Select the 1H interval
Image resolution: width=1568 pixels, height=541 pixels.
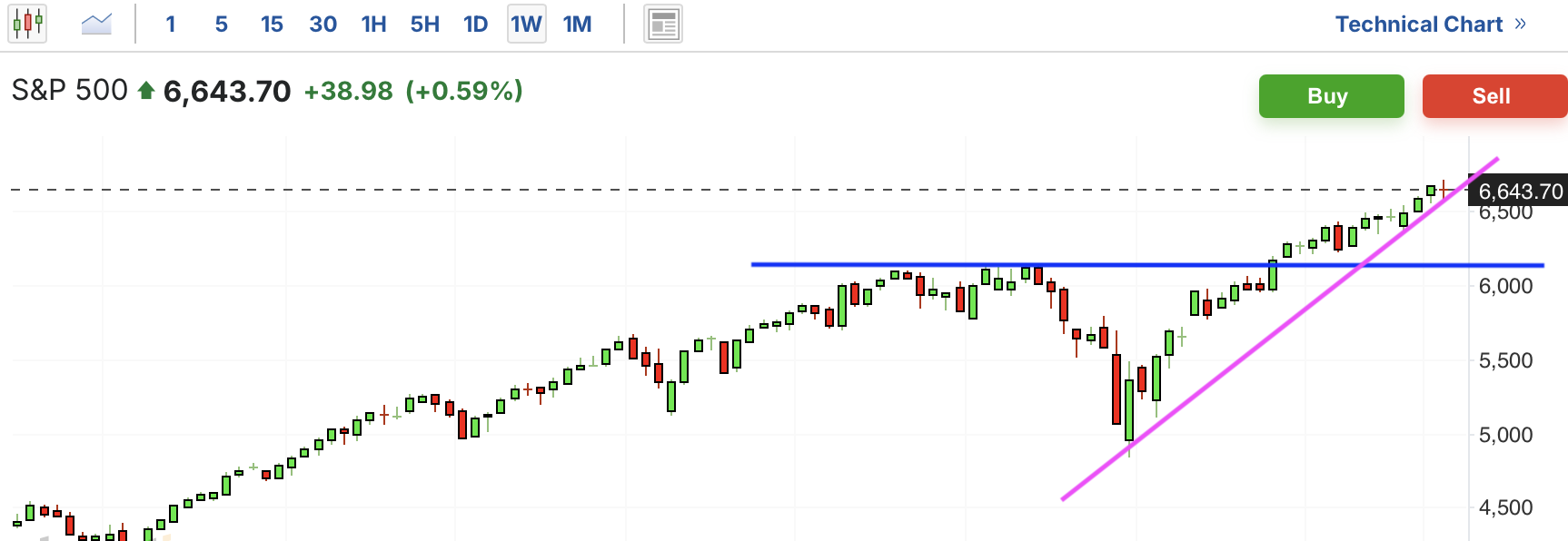tap(373, 24)
